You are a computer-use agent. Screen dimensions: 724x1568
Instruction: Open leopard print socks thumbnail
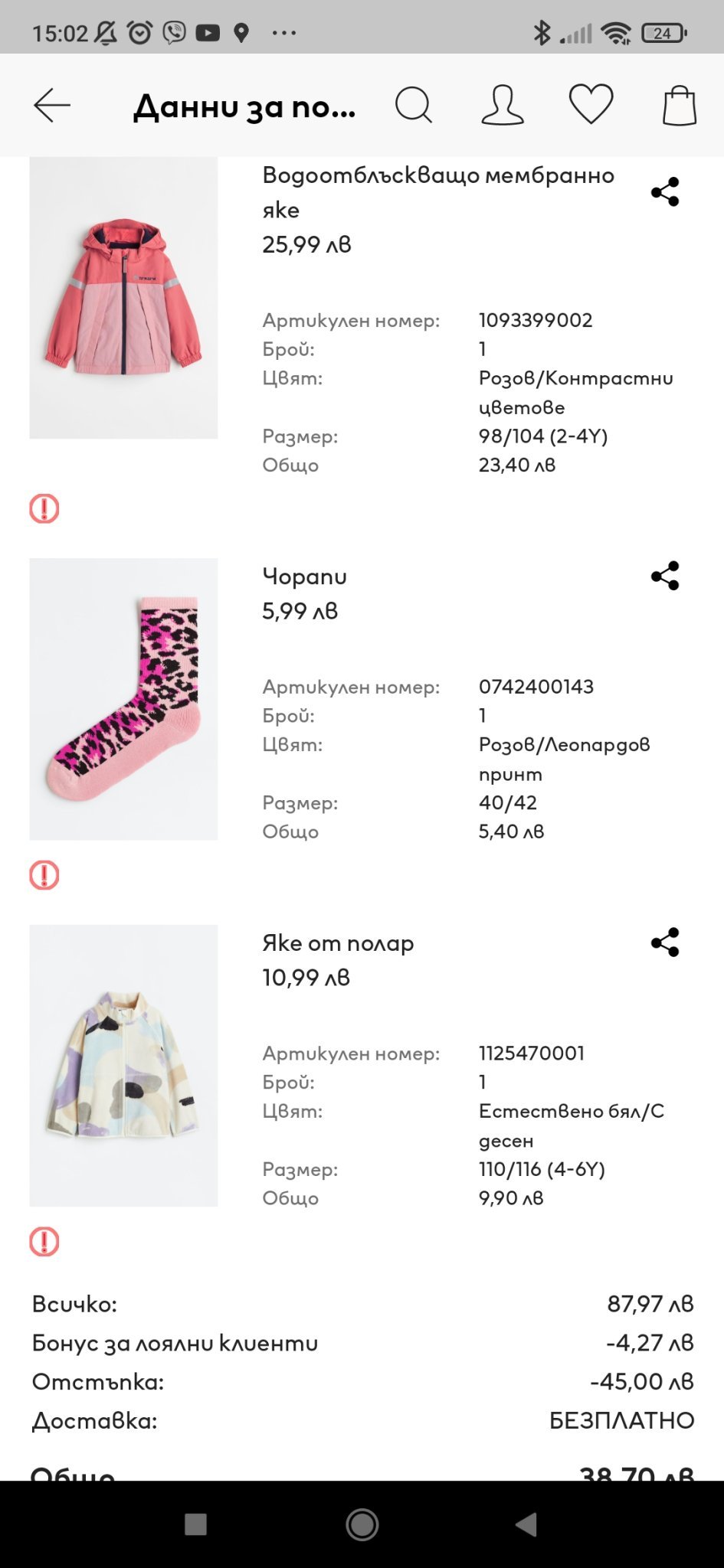point(123,699)
